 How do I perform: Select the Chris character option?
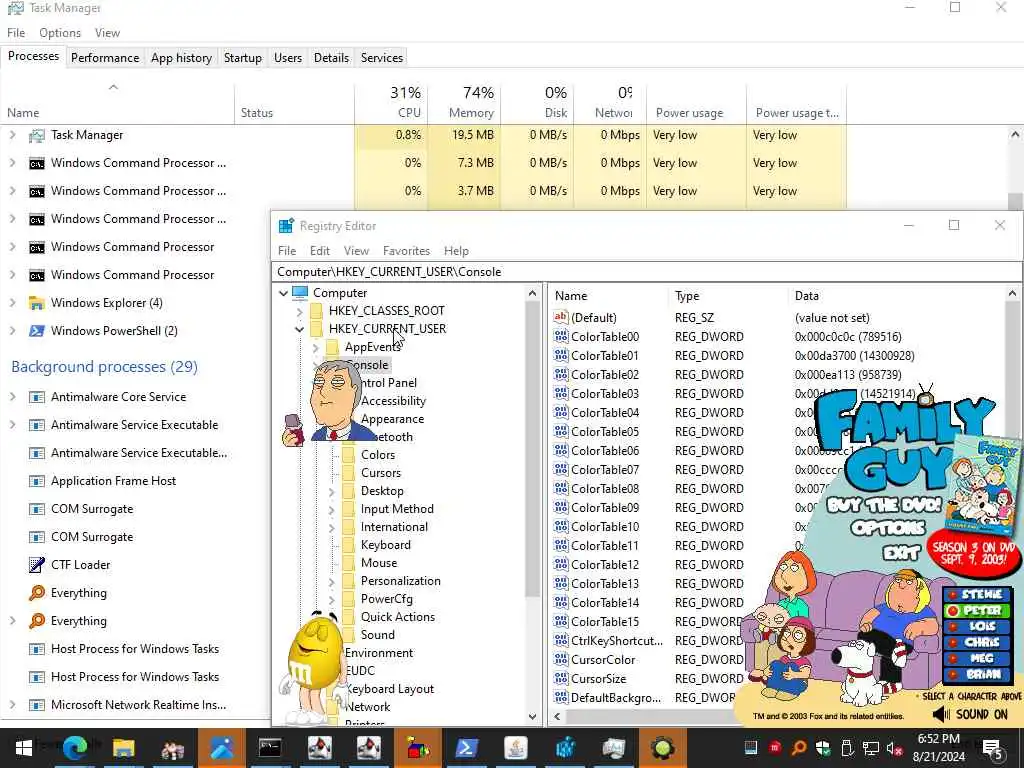click(x=976, y=643)
